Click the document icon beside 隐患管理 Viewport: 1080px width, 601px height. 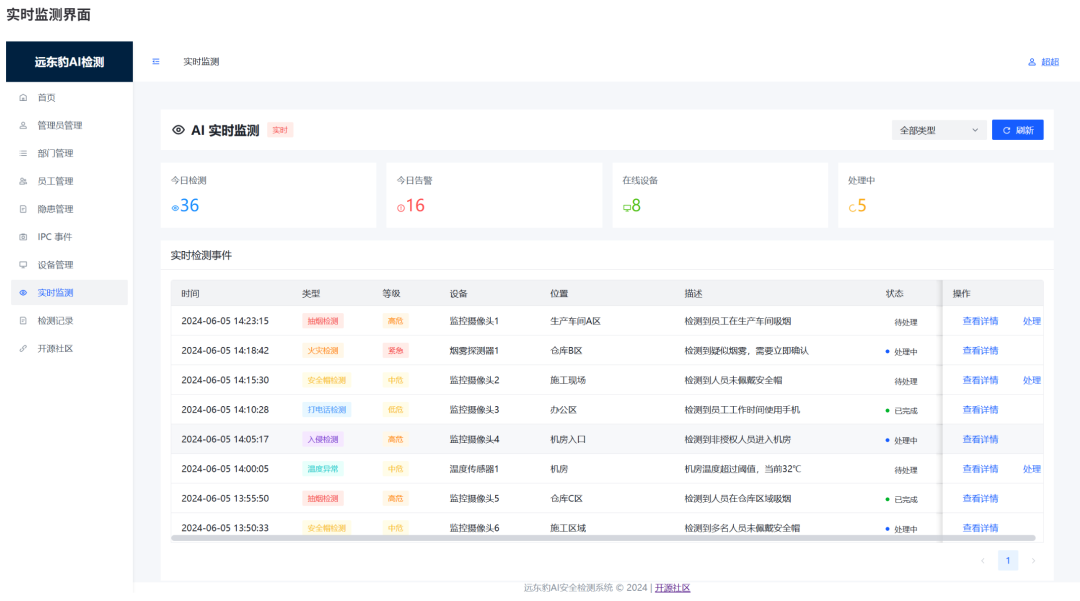pos(23,209)
